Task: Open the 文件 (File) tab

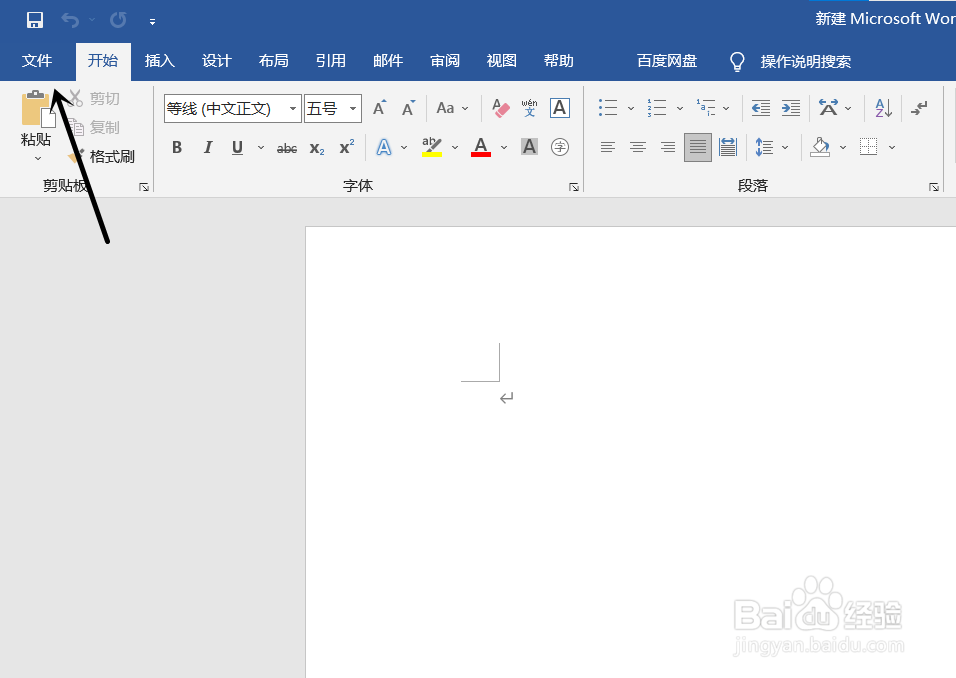Action: click(x=37, y=61)
